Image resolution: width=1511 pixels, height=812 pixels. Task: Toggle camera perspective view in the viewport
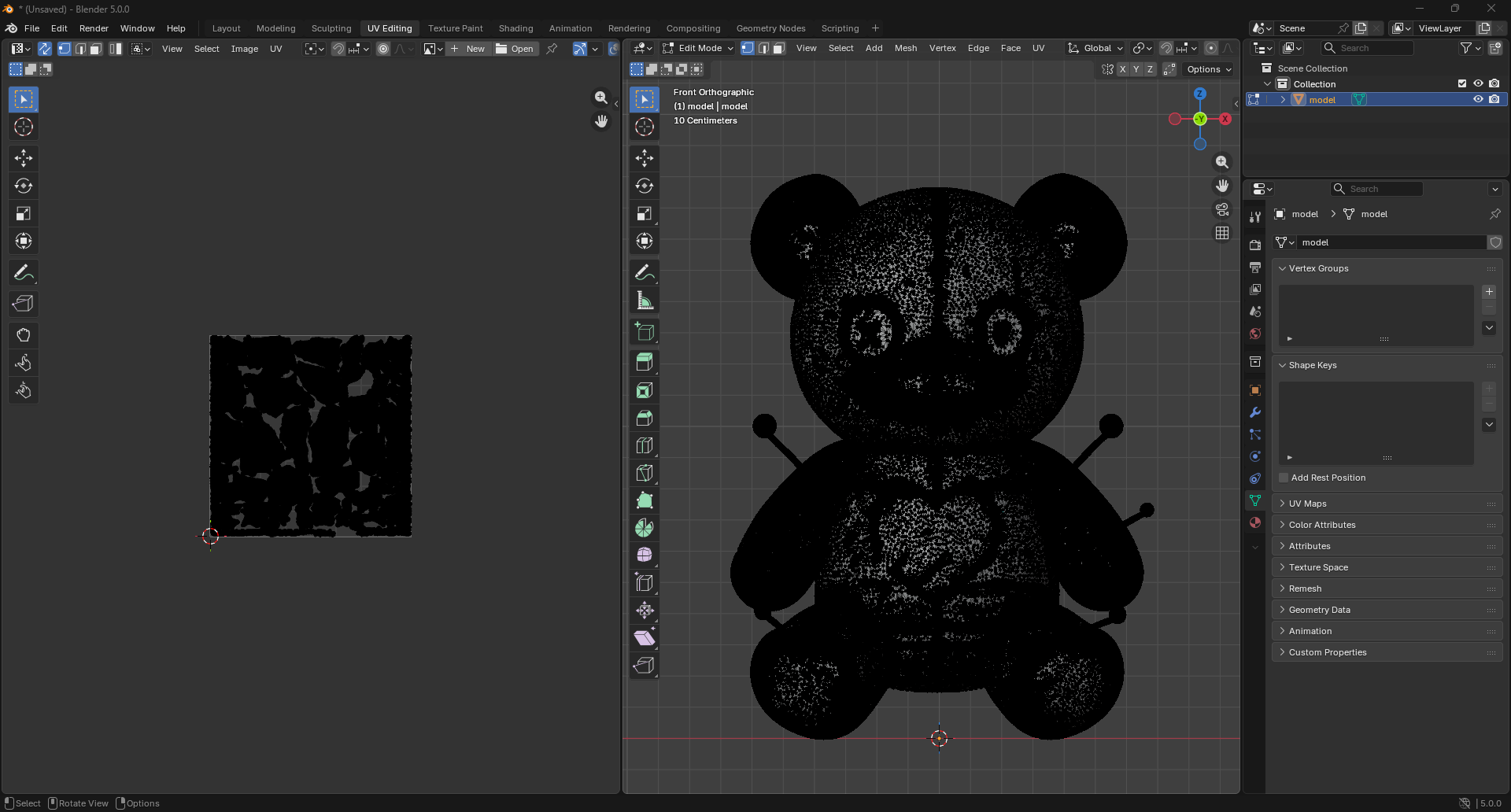tap(1221, 209)
